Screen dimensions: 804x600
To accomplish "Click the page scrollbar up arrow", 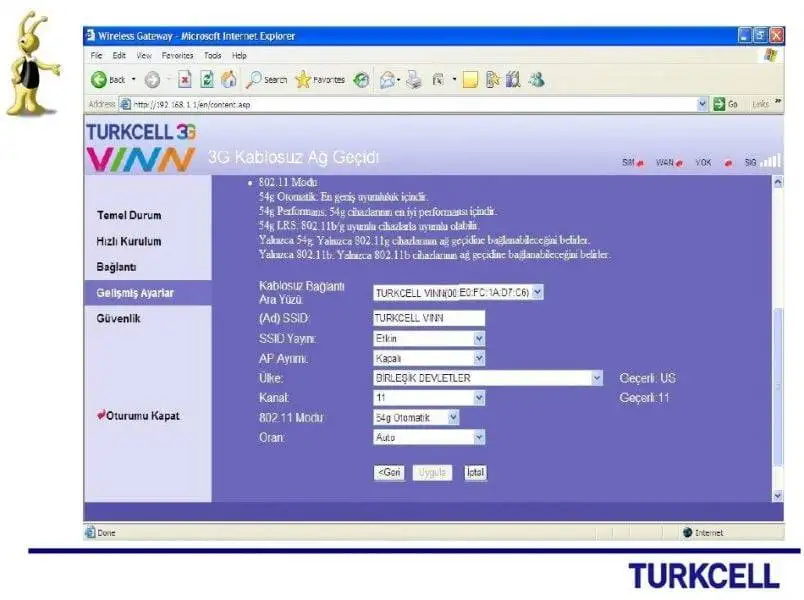I will pos(778,182).
